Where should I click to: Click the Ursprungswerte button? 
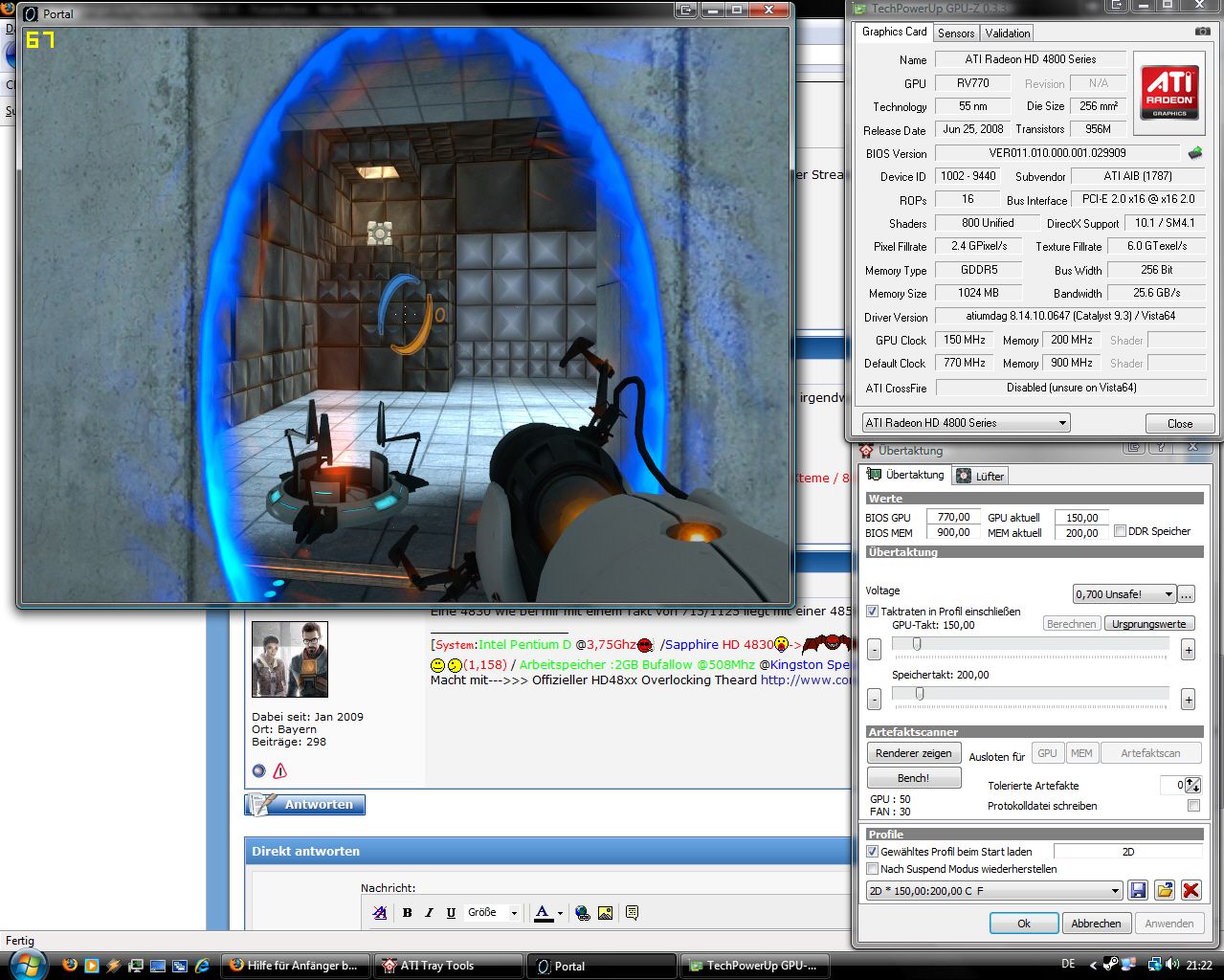(x=1148, y=624)
